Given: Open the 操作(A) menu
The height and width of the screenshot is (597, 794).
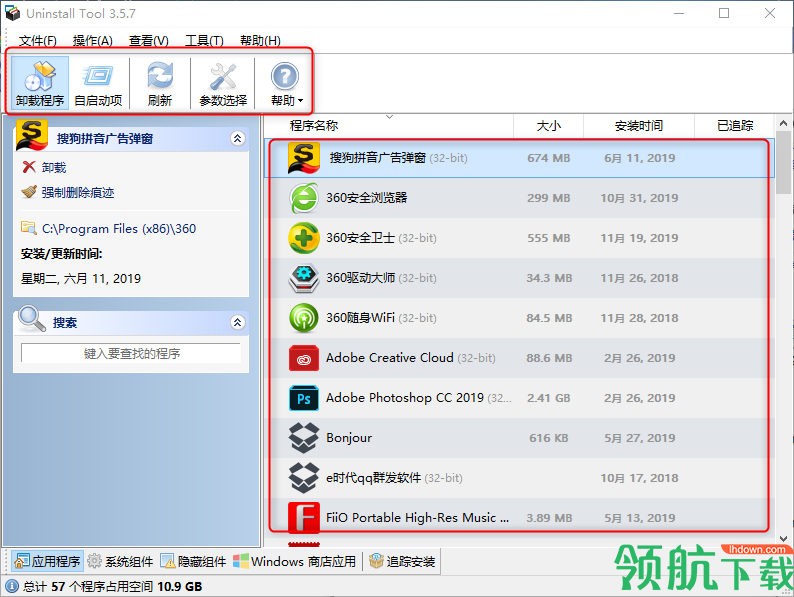Looking at the screenshot, I should click(93, 40).
